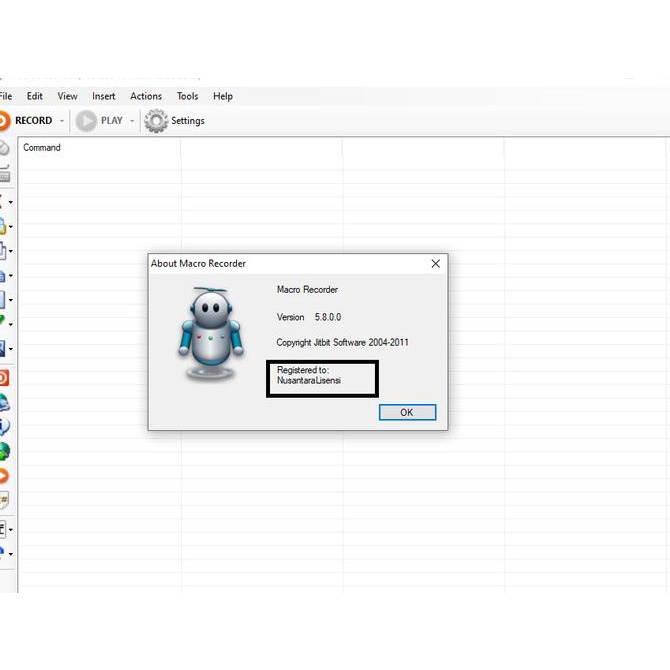The width and height of the screenshot is (670, 670).
Task: Expand the dropdown beside the yellow folder icon
Action: 11,227
